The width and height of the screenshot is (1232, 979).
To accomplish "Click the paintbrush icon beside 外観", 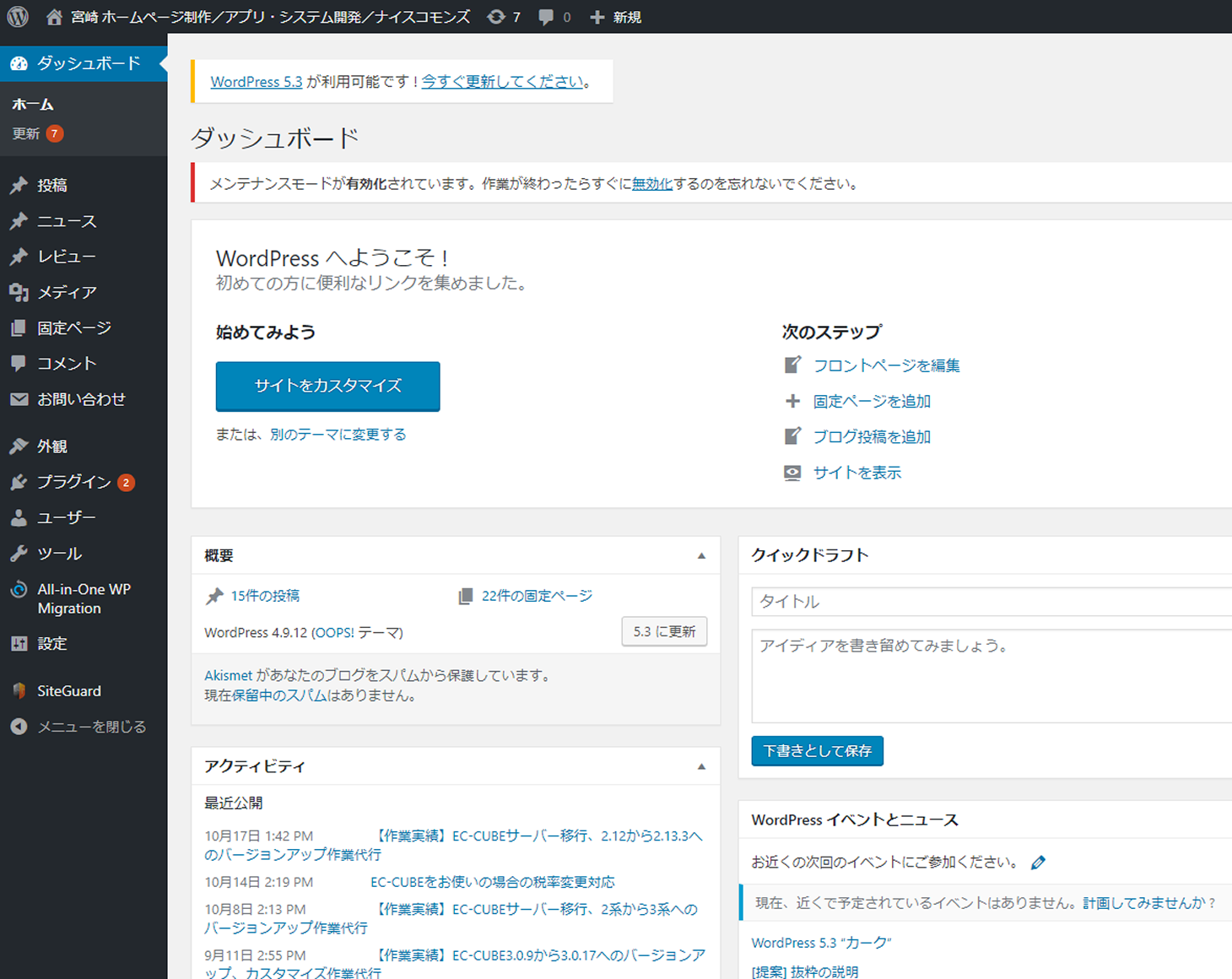I will 19,446.
